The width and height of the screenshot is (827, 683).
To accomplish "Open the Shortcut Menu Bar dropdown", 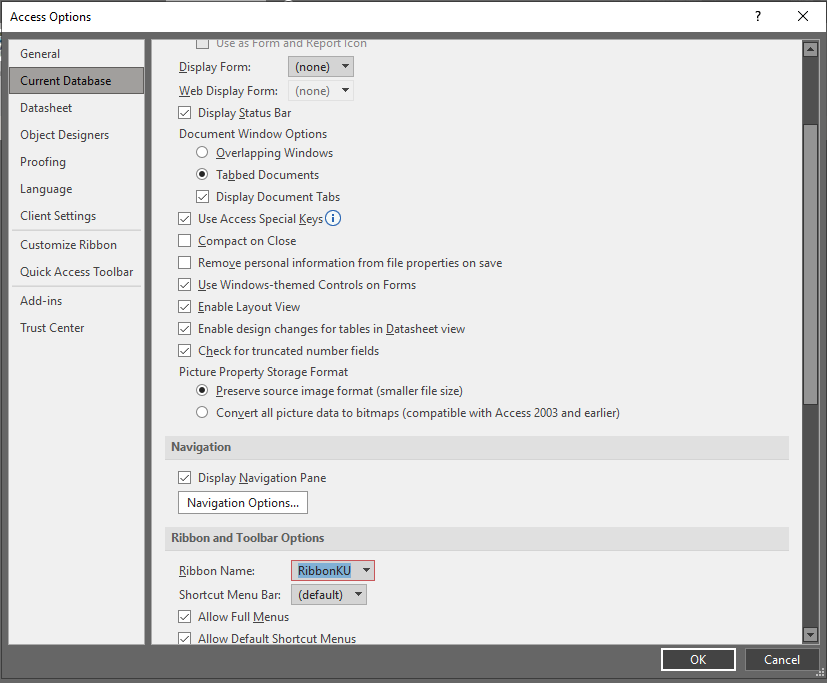I will [x=329, y=594].
